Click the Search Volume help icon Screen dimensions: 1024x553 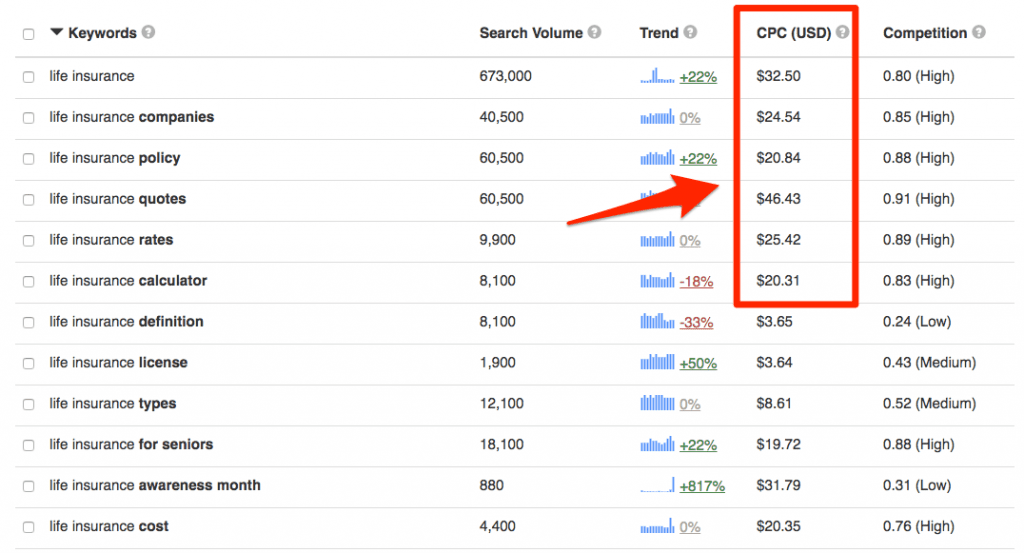pos(595,32)
